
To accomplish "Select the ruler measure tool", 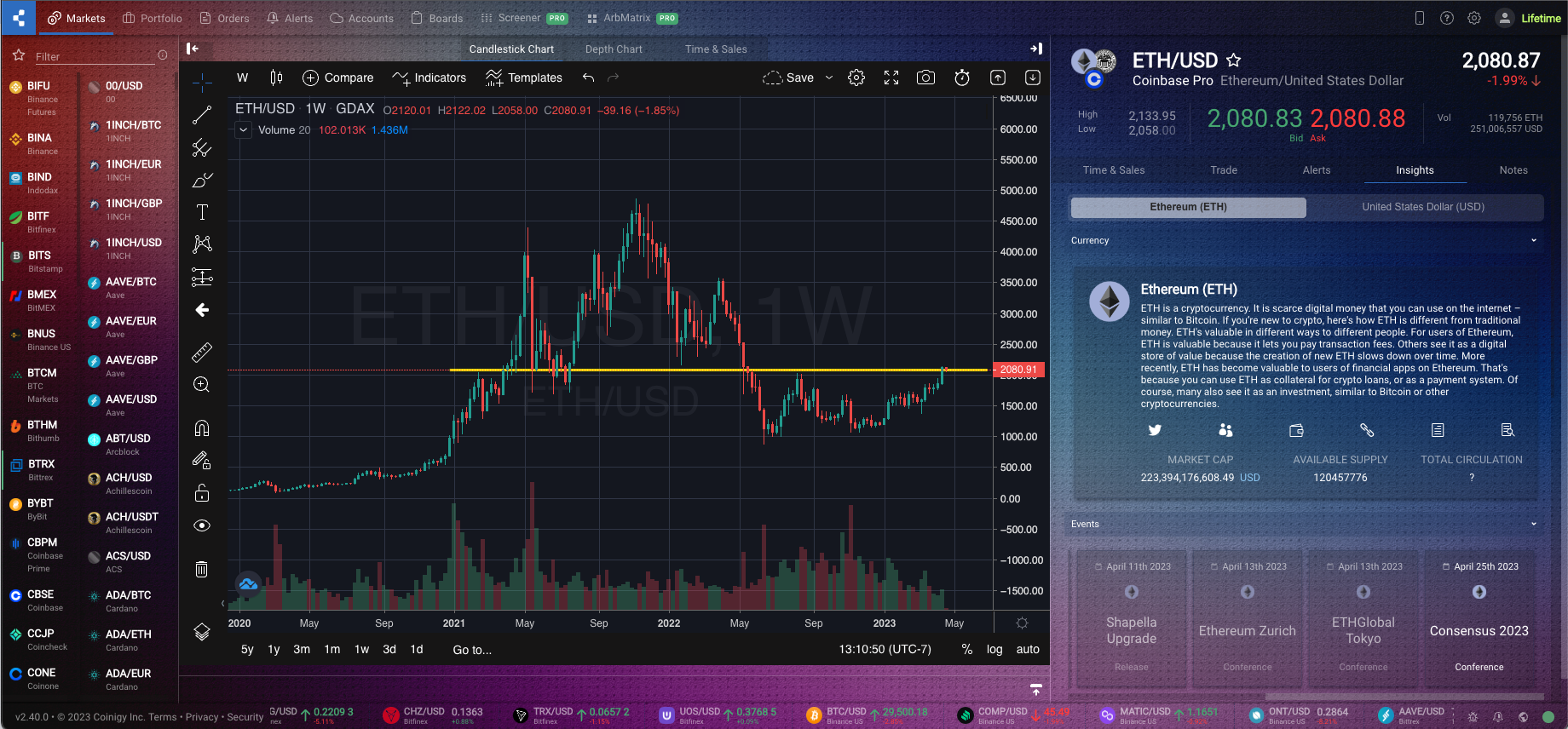I will (202, 352).
